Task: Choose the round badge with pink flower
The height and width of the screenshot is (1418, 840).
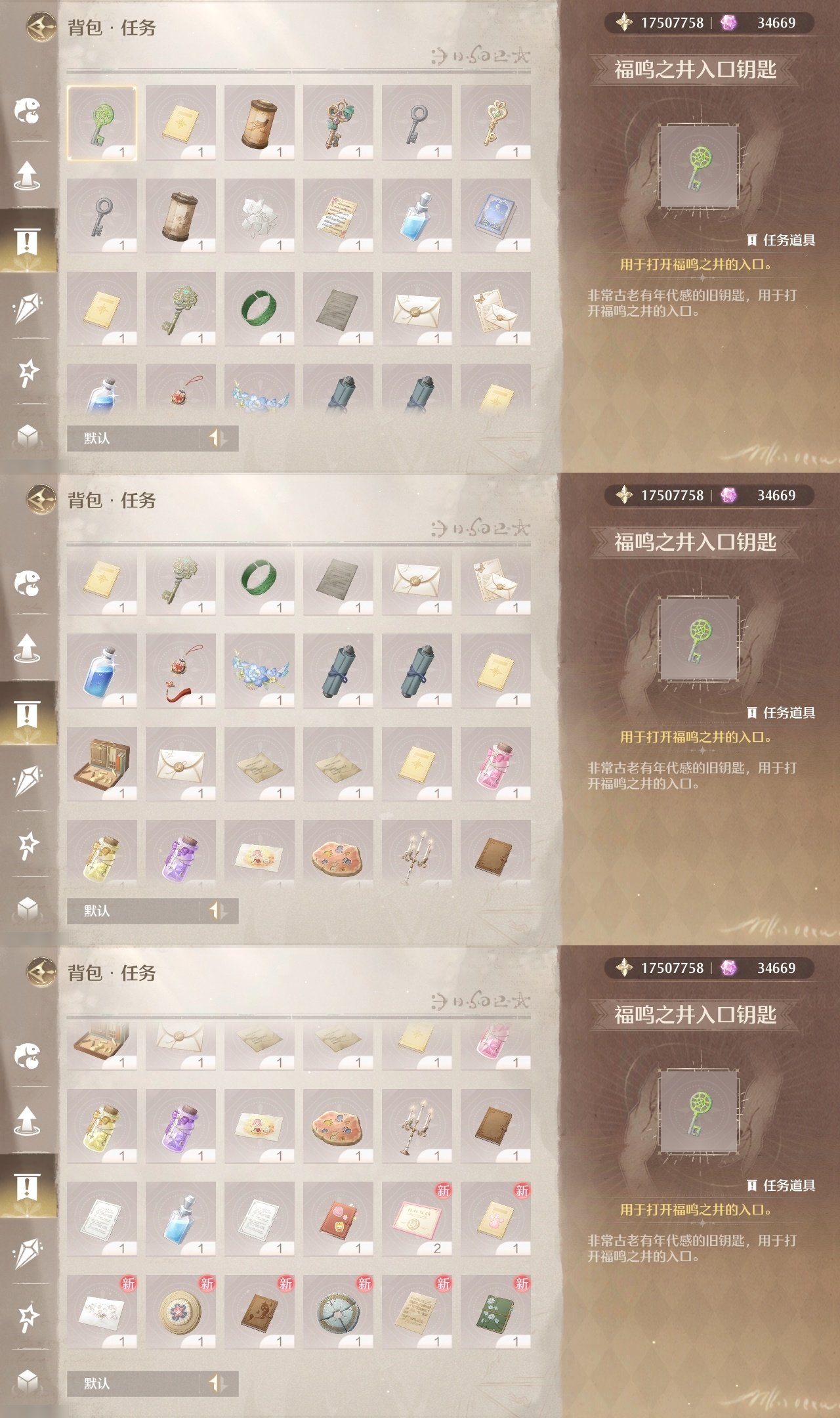Action: click(x=180, y=1312)
